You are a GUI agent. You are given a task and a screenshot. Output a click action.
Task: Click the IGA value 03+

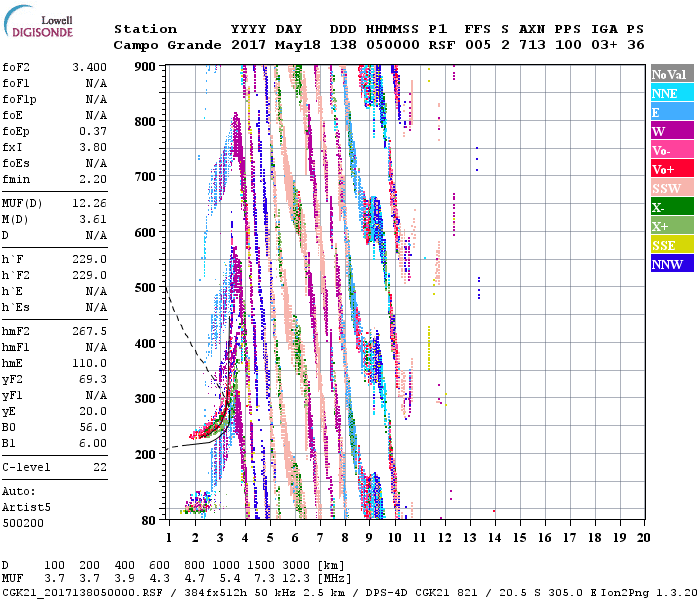coord(604,45)
